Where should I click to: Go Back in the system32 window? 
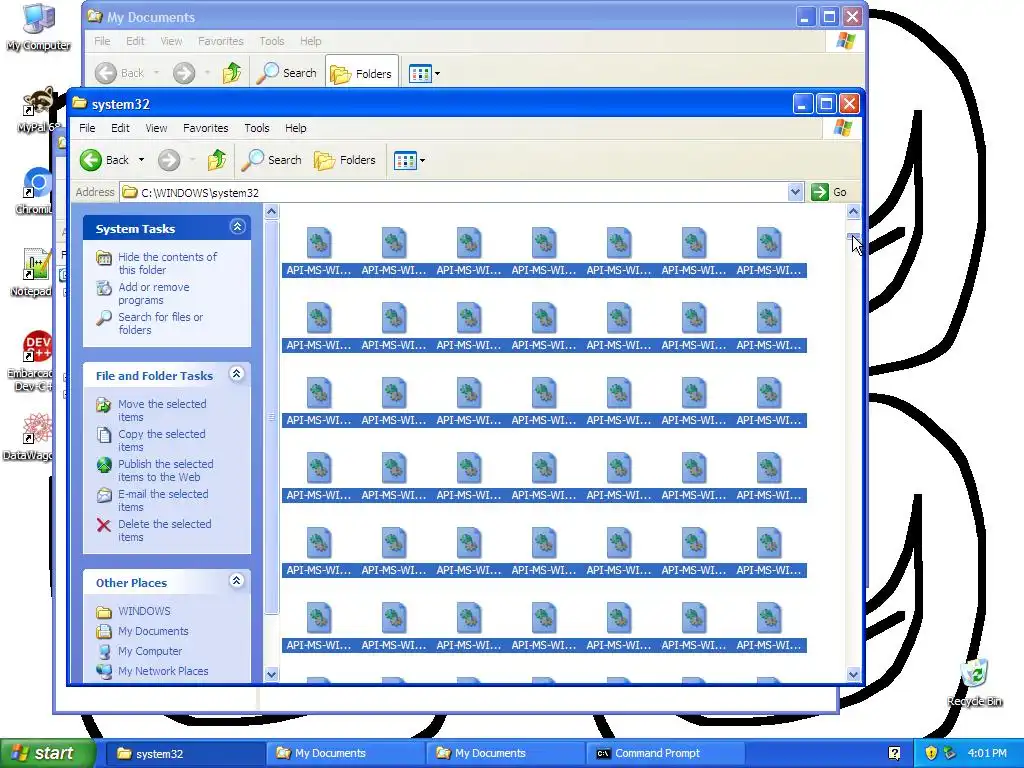104,160
